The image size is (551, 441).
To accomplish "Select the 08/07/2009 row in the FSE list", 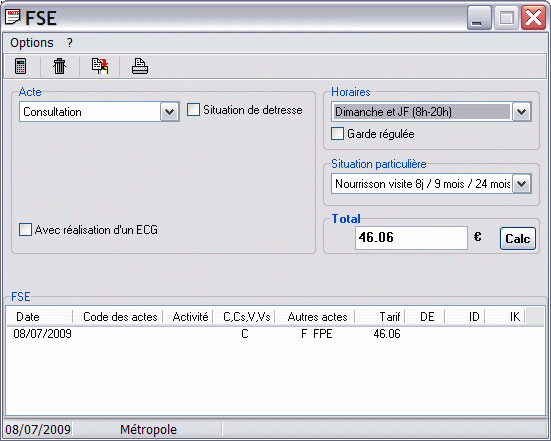I will 275,333.
